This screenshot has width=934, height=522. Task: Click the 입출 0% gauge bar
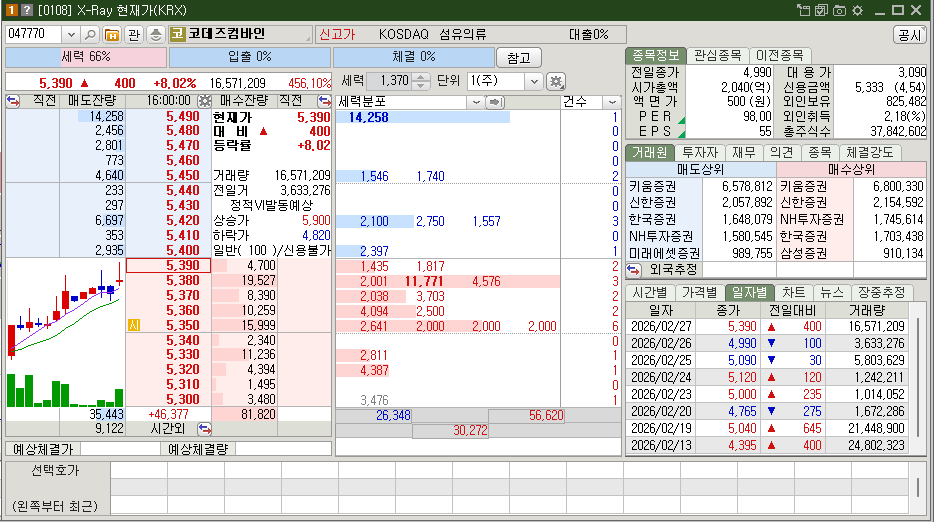[250, 57]
